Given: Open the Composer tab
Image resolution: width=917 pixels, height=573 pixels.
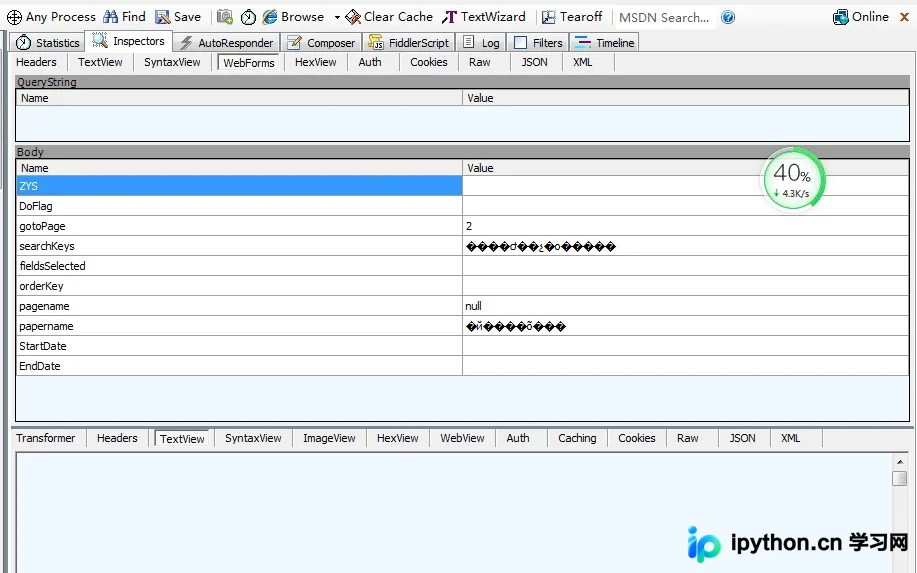Looking at the screenshot, I should 321,43.
